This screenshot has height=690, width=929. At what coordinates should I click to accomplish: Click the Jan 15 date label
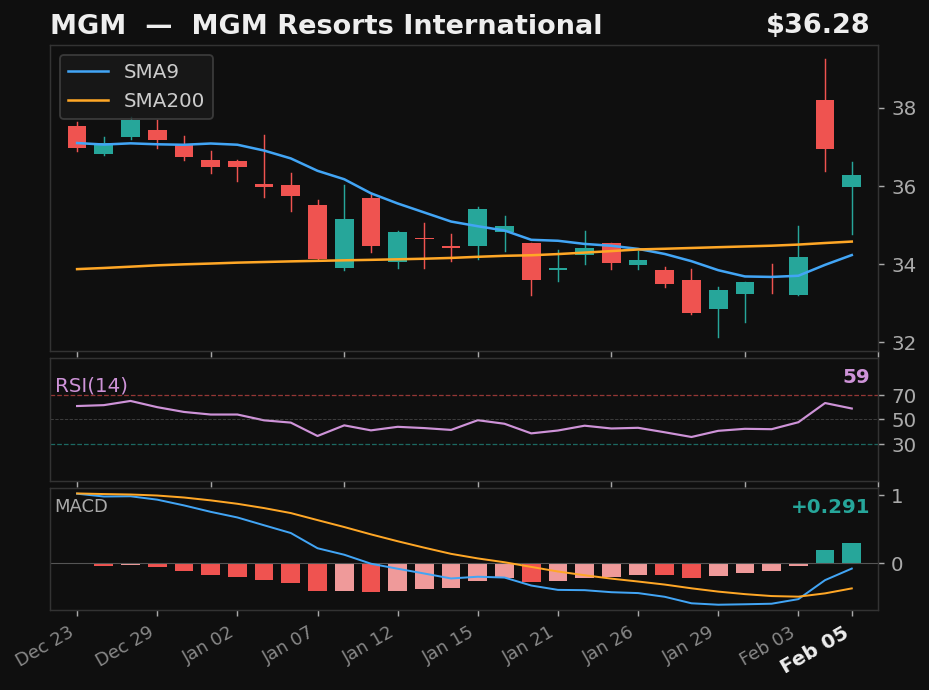448,644
